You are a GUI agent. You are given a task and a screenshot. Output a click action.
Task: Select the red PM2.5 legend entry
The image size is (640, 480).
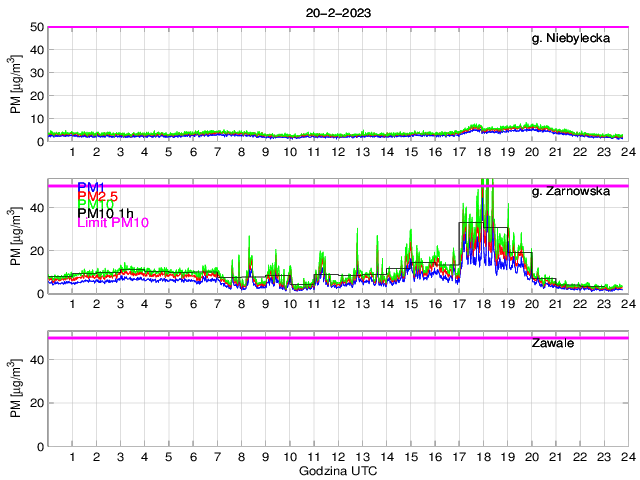(98, 196)
